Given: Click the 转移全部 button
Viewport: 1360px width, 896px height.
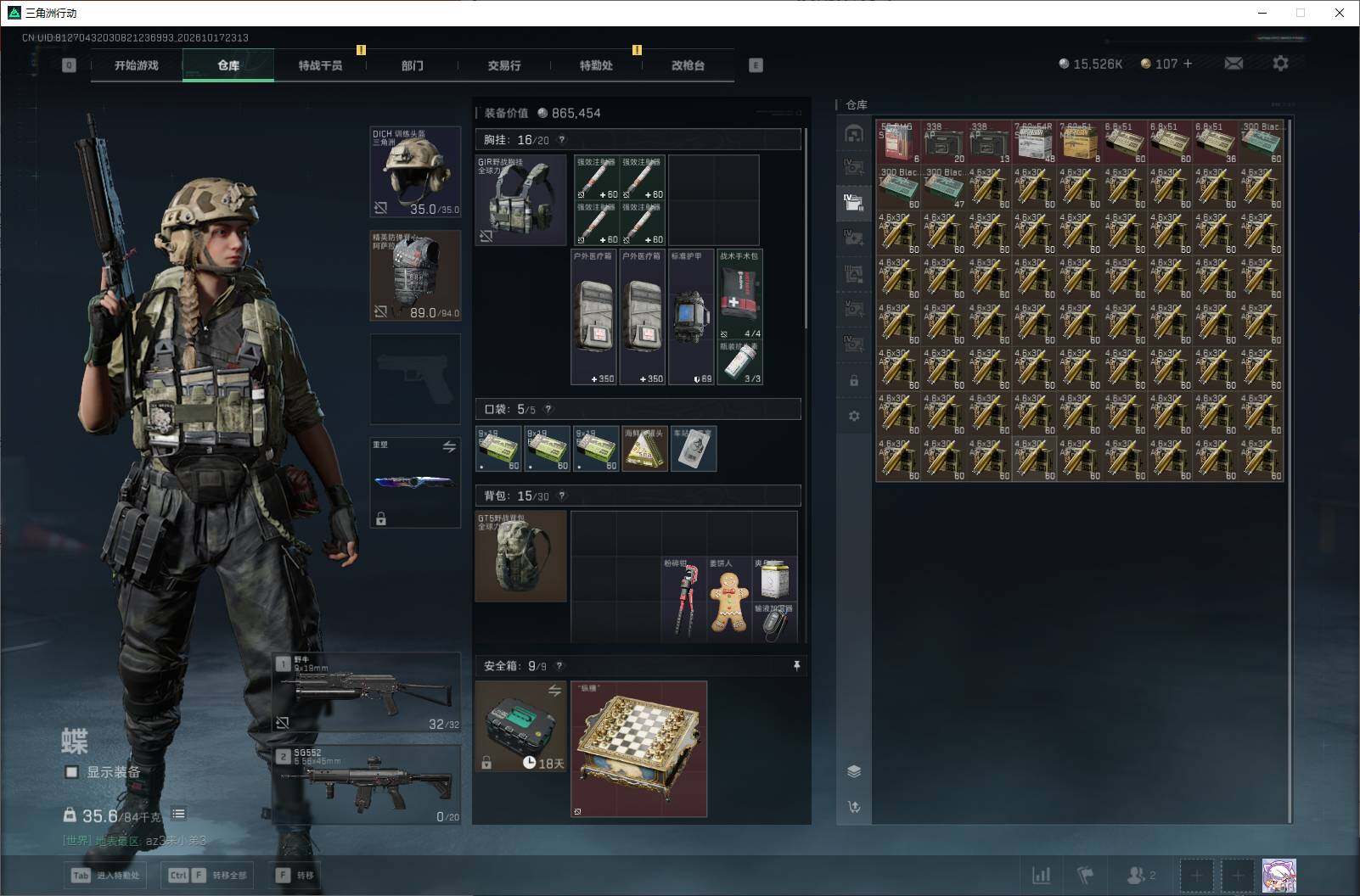Looking at the screenshot, I should (207, 875).
